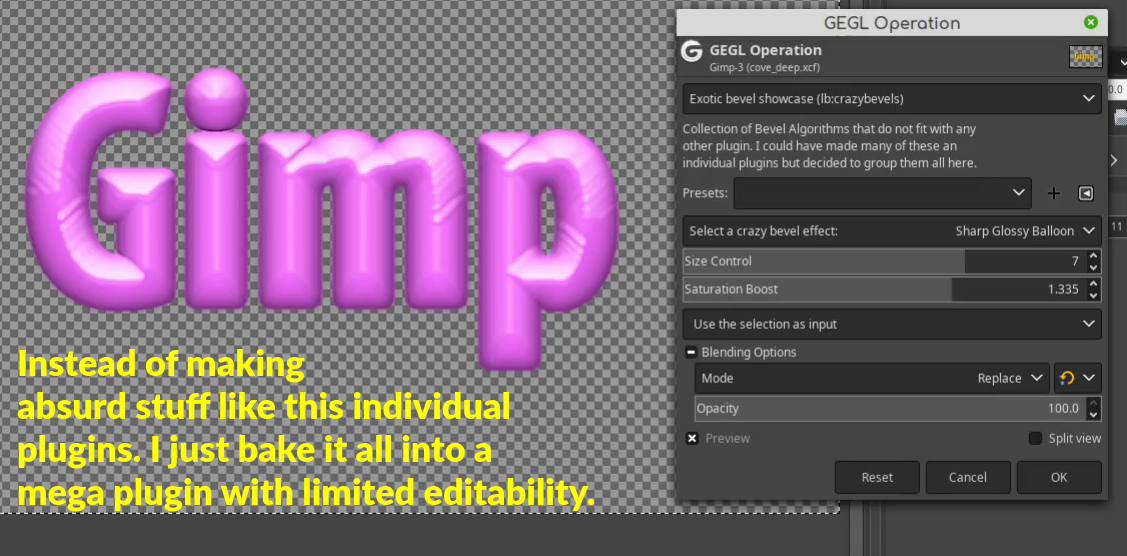Decrease Size Control value with down arrow
The image size is (1127, 556).
1093,267
